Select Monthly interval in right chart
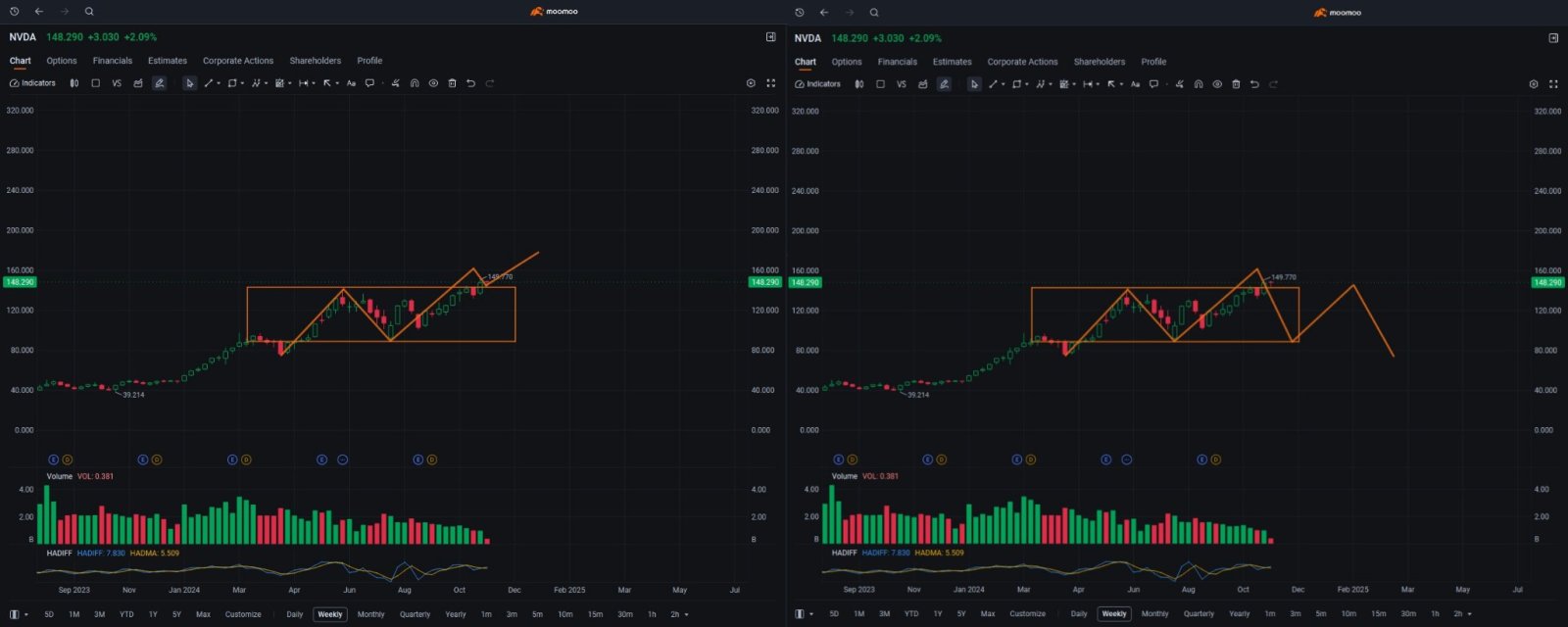Viewport: 1568px width, 627px height. [x=1155, y=614]
